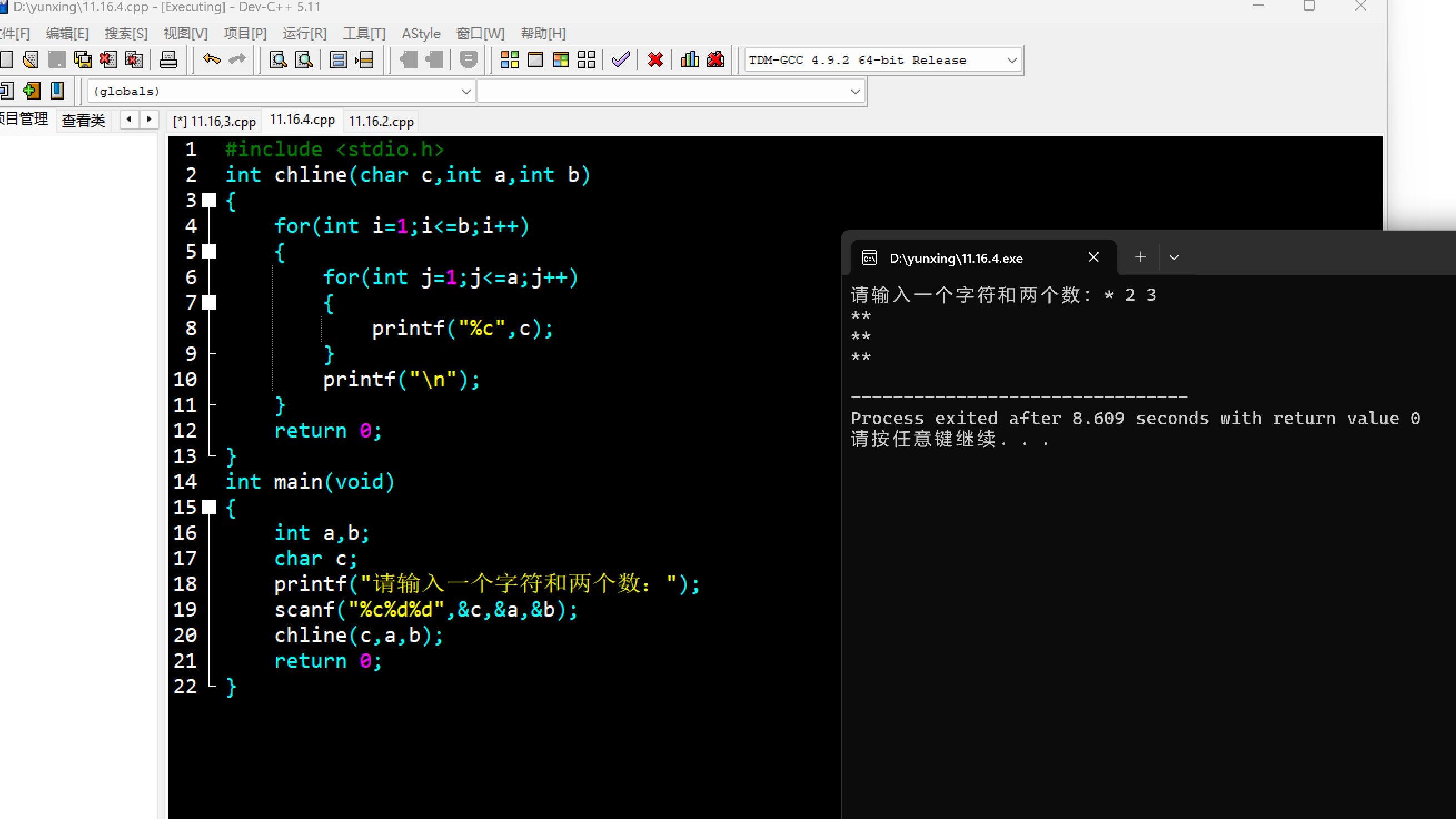The height and width of the screenshot is (819, 1456).
Task: Open the TDM-GCC compiler selection dropdown
Action: tap(1011, 60)
